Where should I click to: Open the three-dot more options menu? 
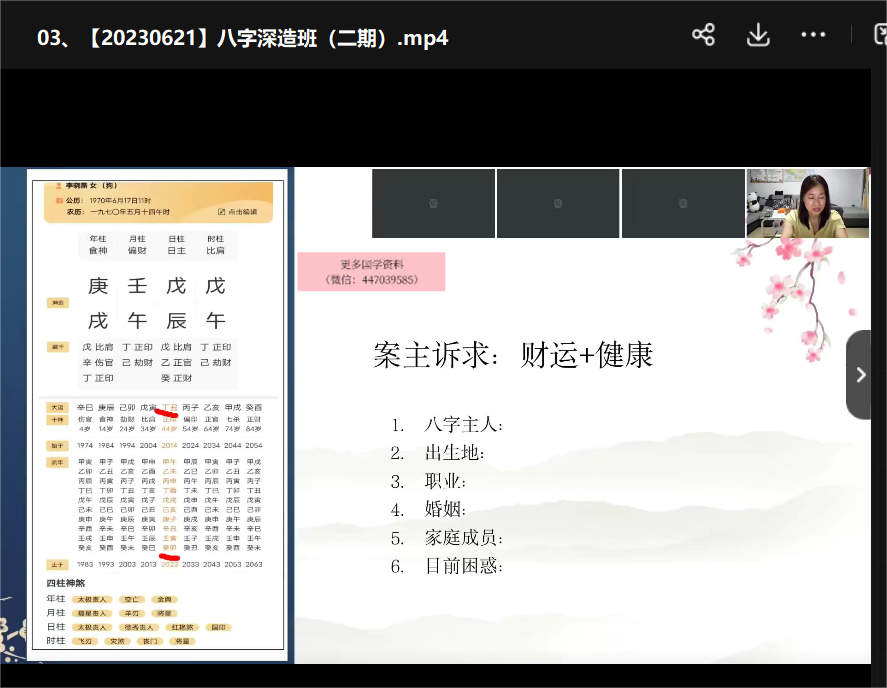pyautogui.click(x=813, y=35)
